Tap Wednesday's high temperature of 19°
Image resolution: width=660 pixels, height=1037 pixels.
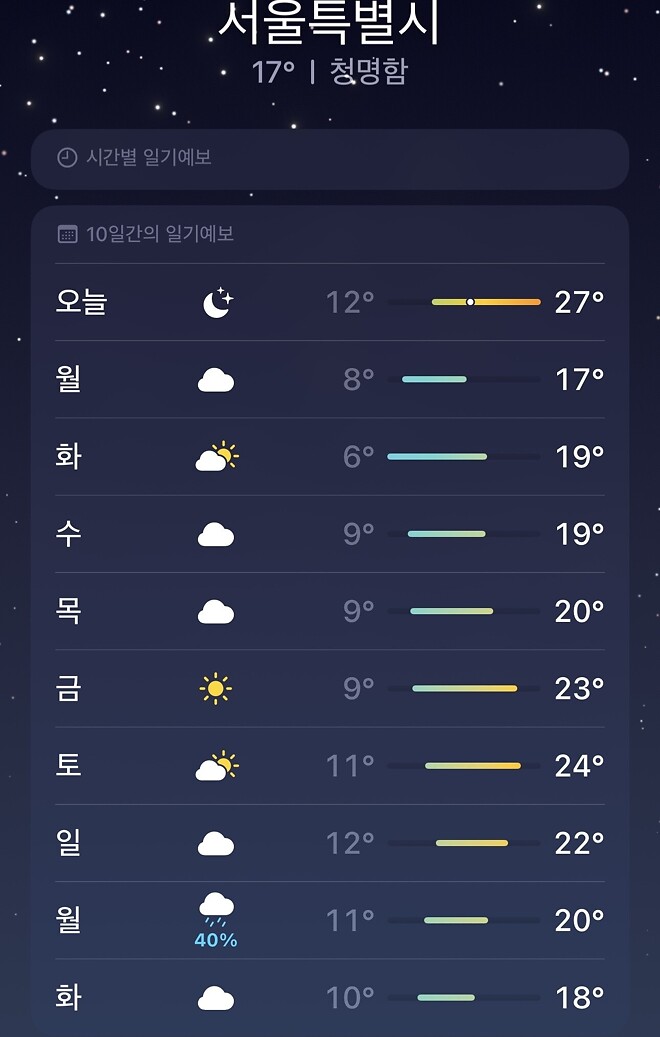(x=580, y=533)
